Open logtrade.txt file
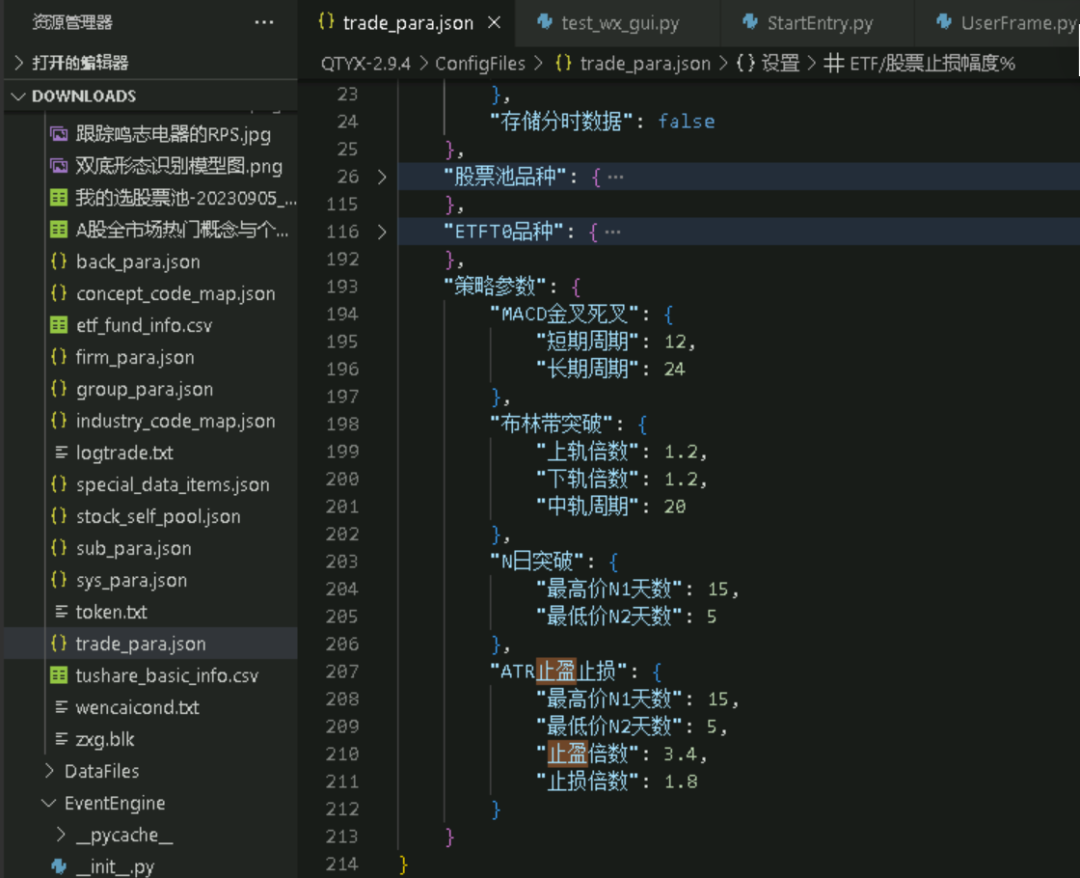This screenshot has height=878, width=1080. click(125, 452)
